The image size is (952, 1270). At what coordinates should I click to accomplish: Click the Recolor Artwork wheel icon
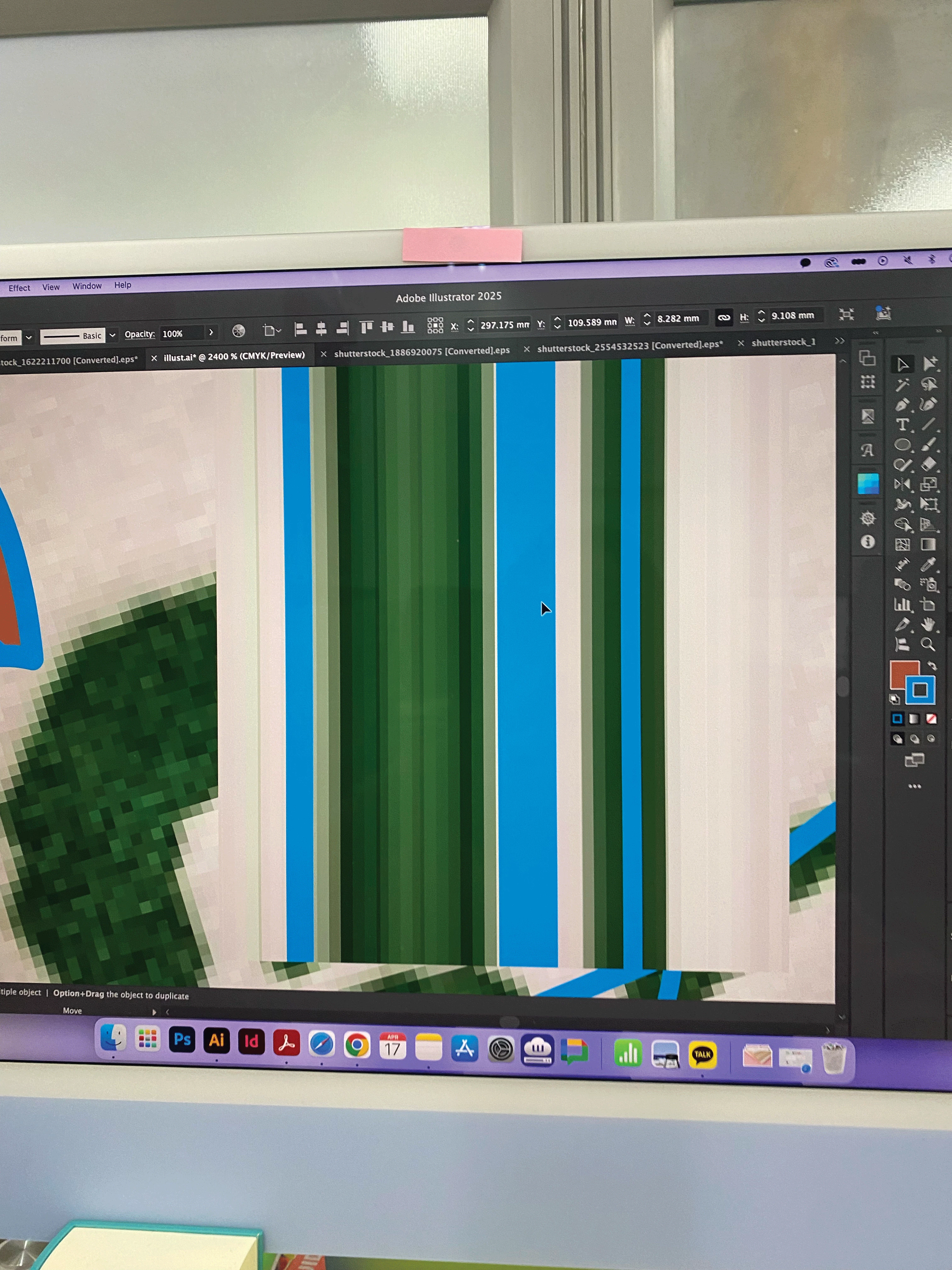coord(238,331)
